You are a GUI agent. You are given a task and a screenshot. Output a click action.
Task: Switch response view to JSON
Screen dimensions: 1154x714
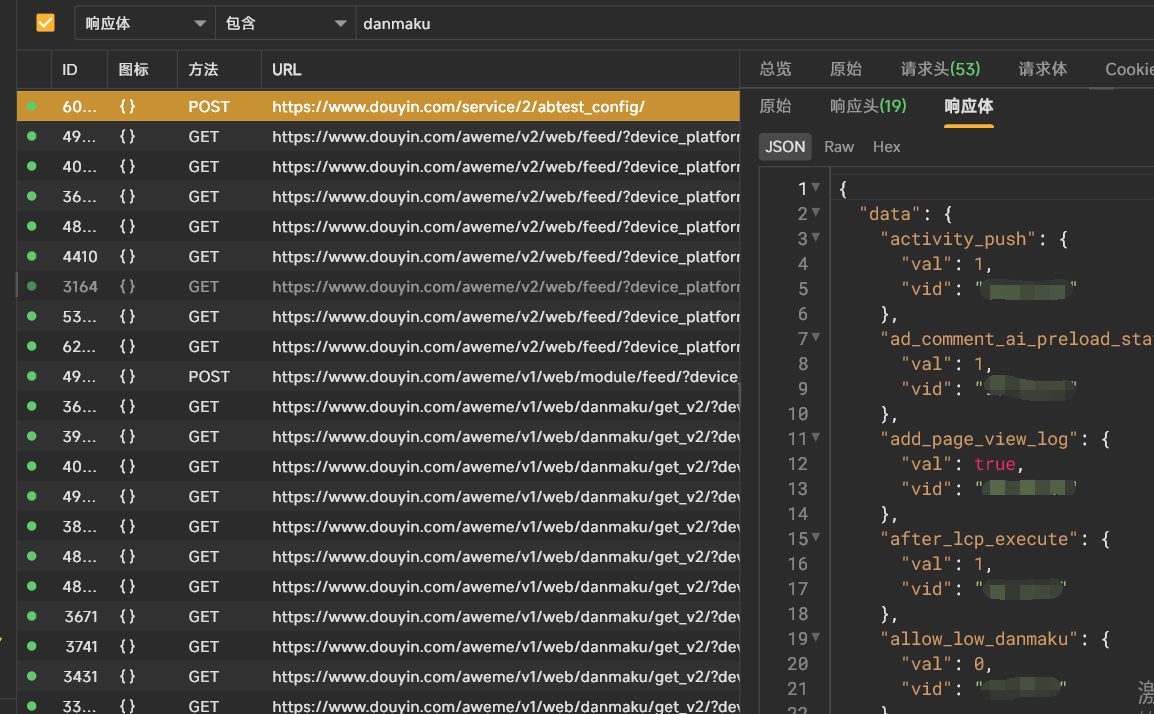785,146
